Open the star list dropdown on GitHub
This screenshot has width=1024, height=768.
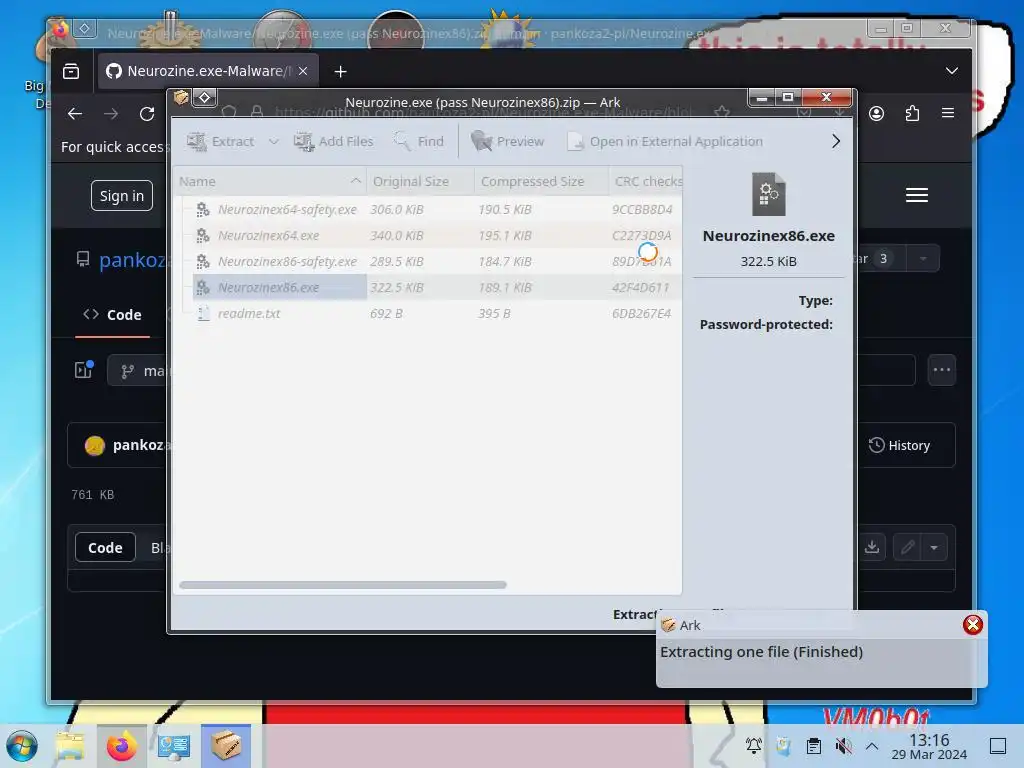pyautogui.click(x=923, y=259)
